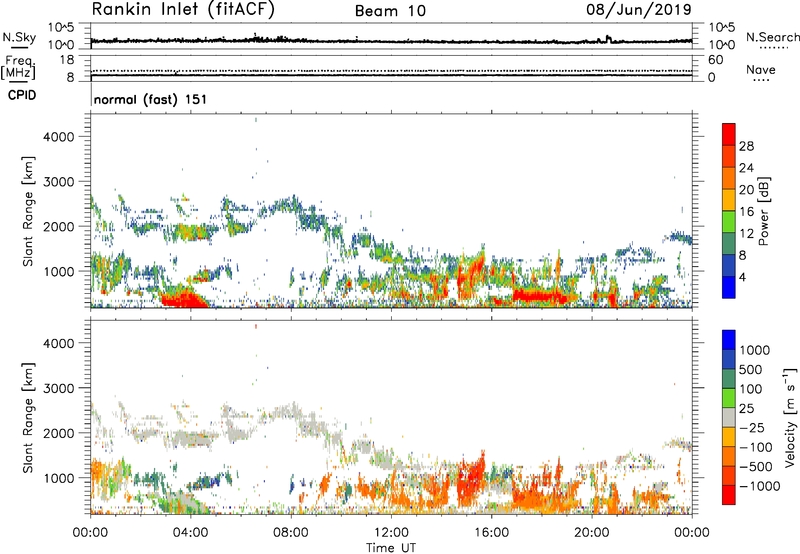Click the "25" label on Velocity colorbar
This screenshot has height=554, width=800.
[747, 409]
